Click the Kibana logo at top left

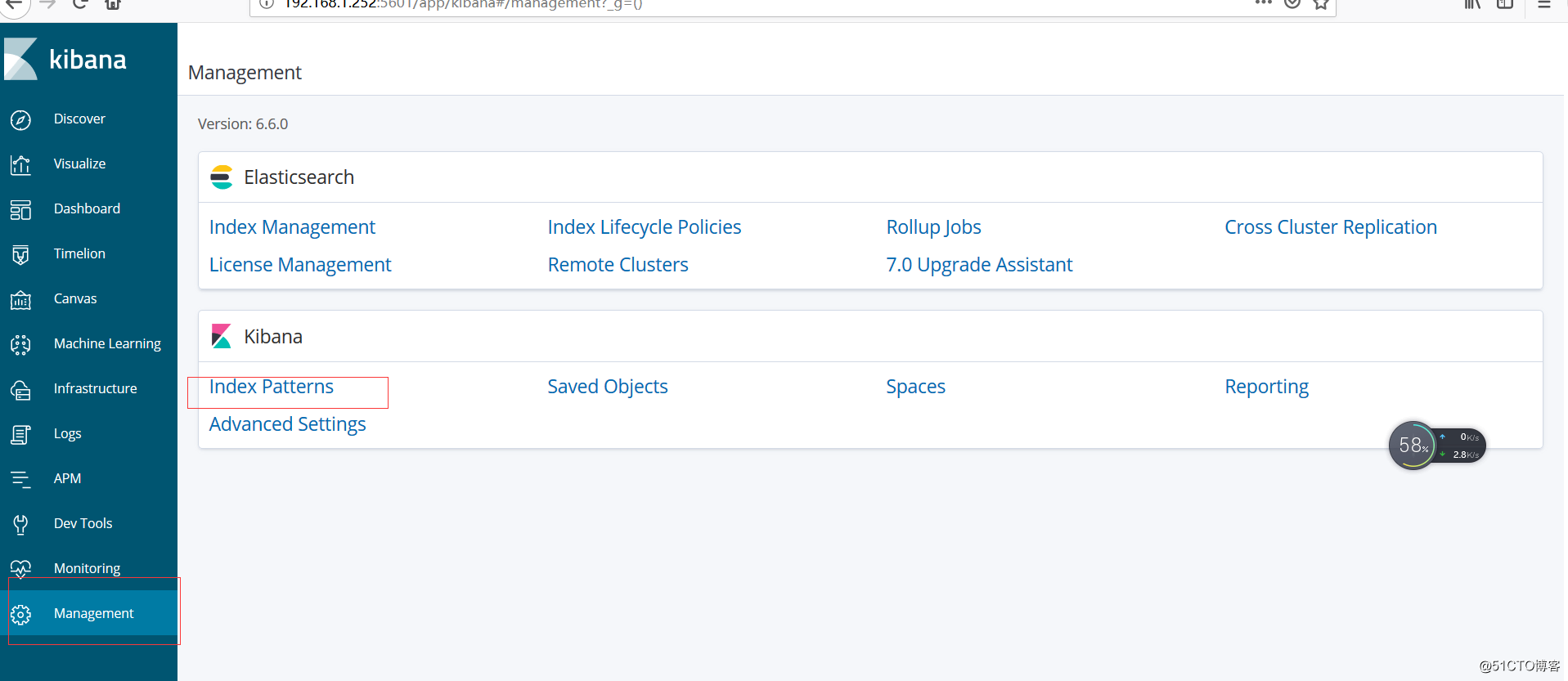[65, 59]
